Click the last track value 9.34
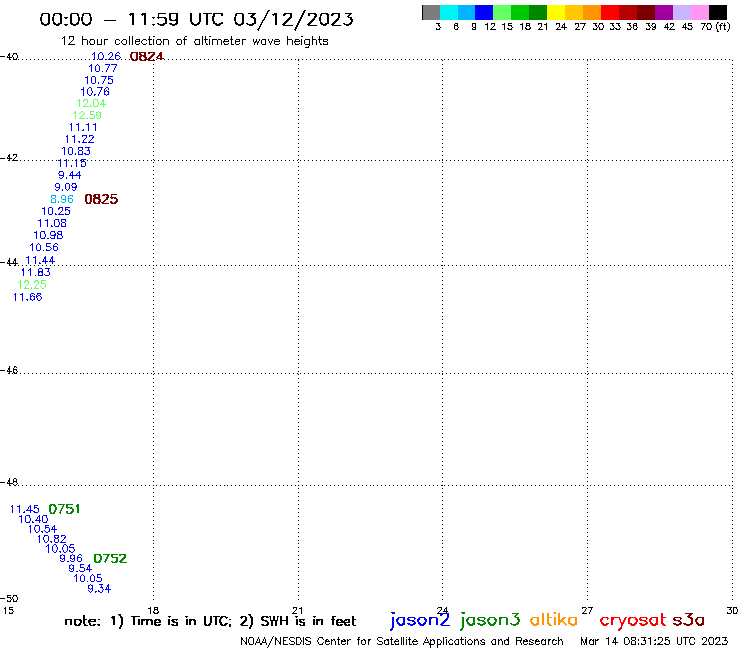Image resolution: width=740 pixels, height=650 pixels. (x=99, y=589)
